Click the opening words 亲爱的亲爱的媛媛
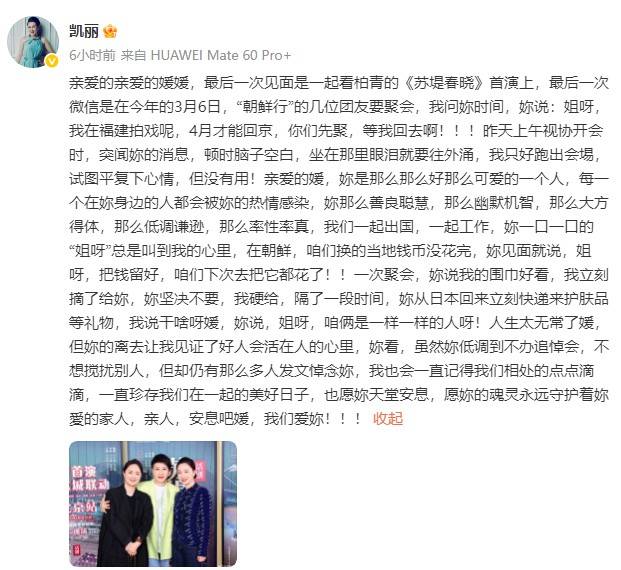 pyautogui.click(x=129, y=83)
